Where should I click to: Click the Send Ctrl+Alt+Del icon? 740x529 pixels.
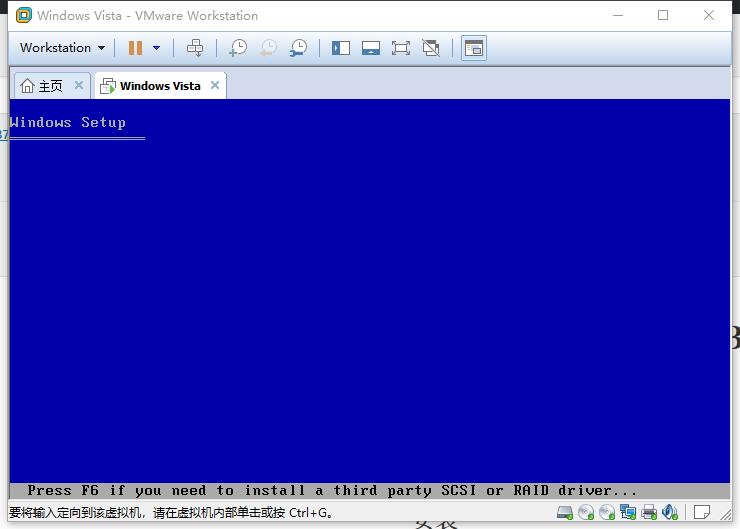pos(195,48)
